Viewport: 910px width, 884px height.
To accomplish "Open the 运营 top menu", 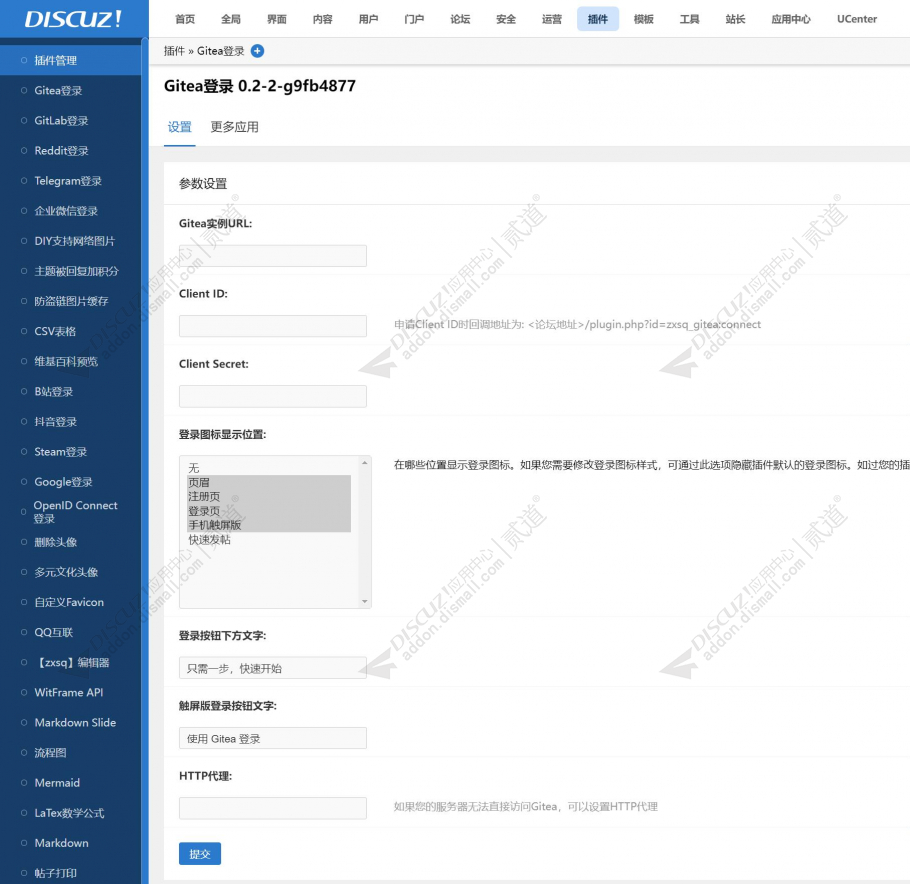I will 552,19.
